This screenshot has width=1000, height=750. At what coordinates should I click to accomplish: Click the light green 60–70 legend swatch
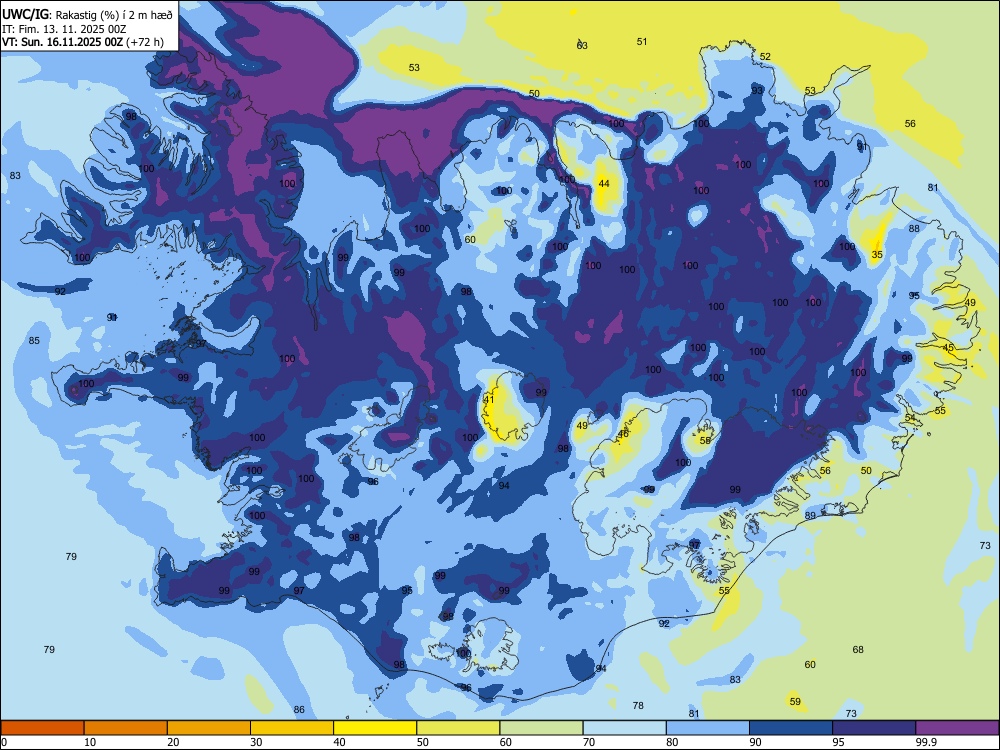(541, 728)
